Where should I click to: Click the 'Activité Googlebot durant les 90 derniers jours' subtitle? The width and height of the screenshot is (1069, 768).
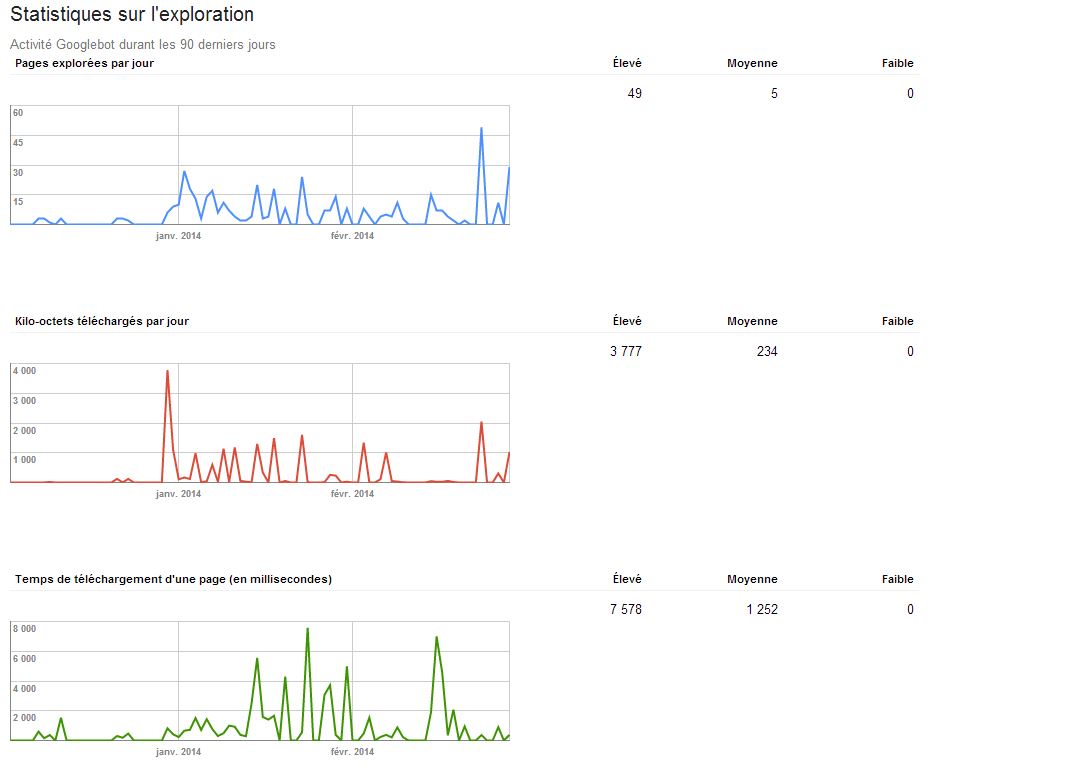pos(142,44)
